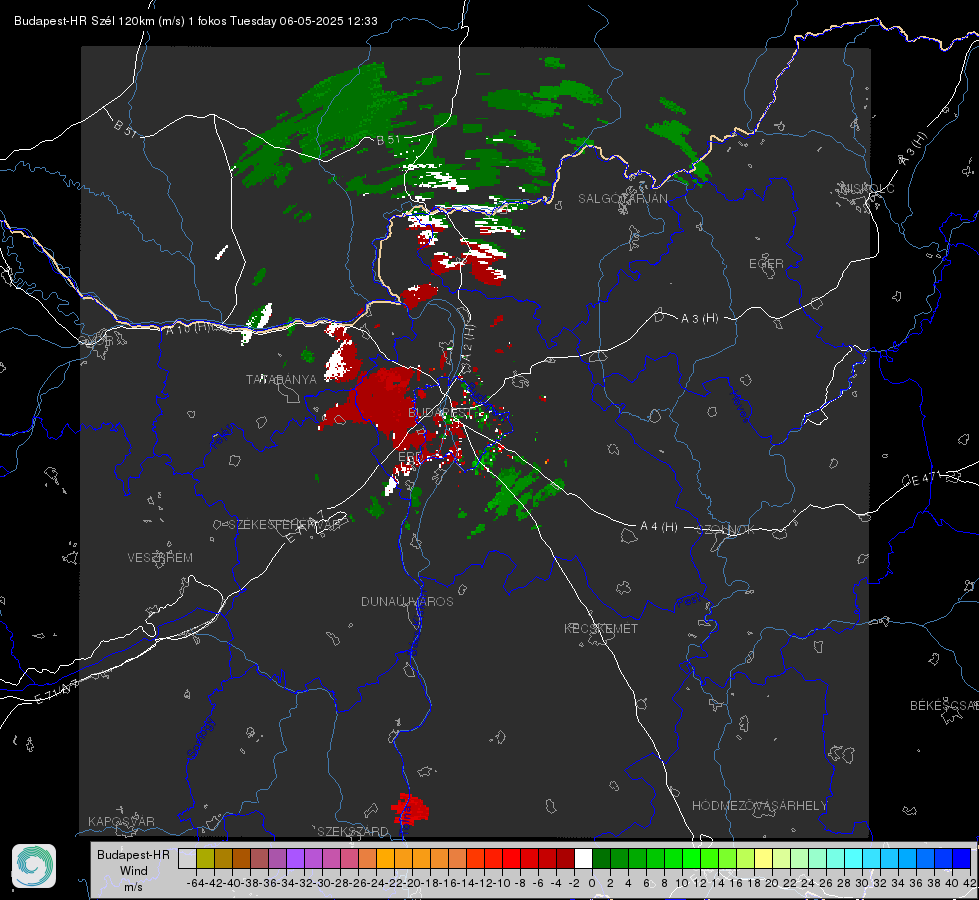Click the EGER city label
The height and width of the screenshot is (900, 979).
[x=766, y=264]
